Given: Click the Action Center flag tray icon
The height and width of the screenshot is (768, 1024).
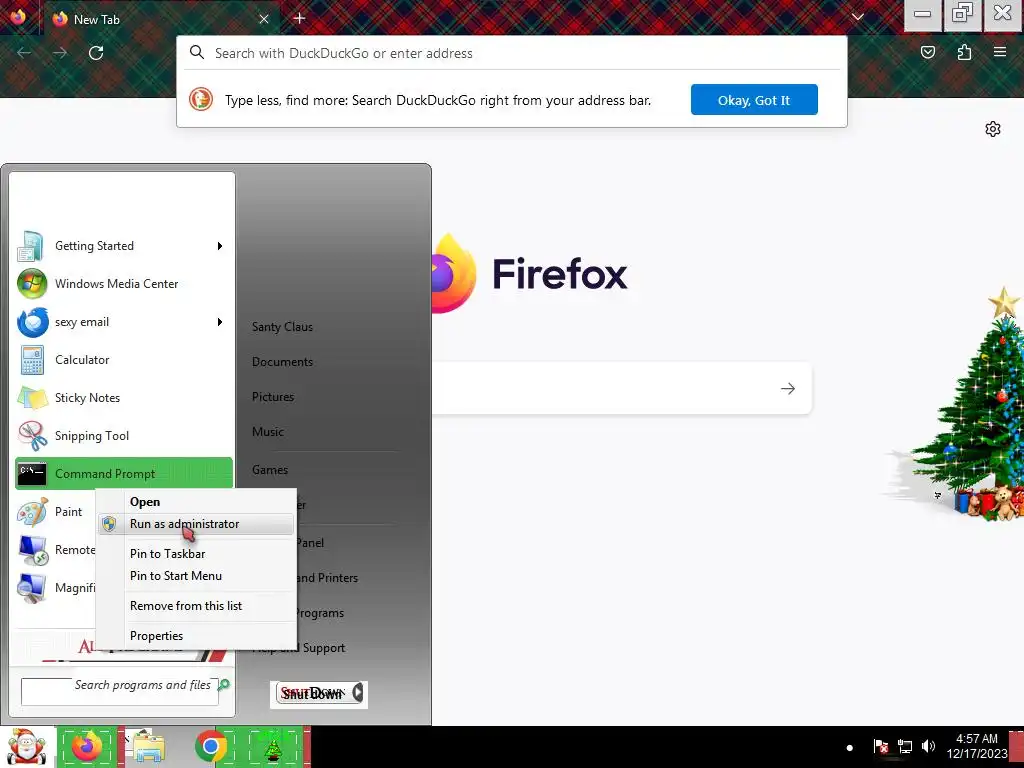Looking at the screenshot, I should click(x=880, y=746).
